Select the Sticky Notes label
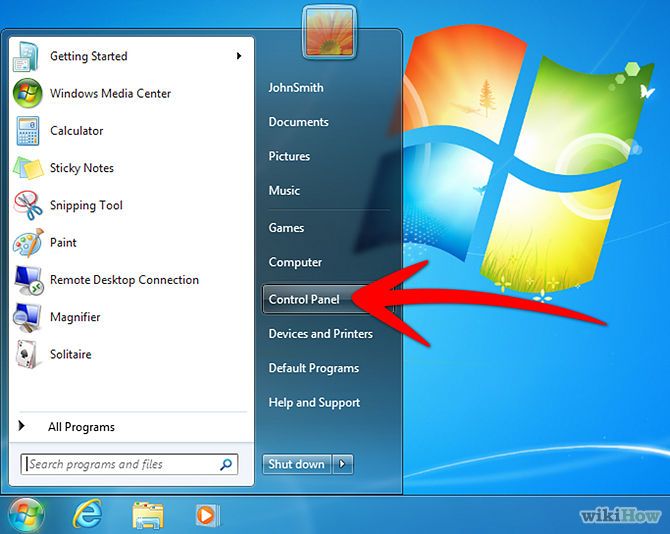Viewport: 670px width, 534px height. [x=82, y=168]
